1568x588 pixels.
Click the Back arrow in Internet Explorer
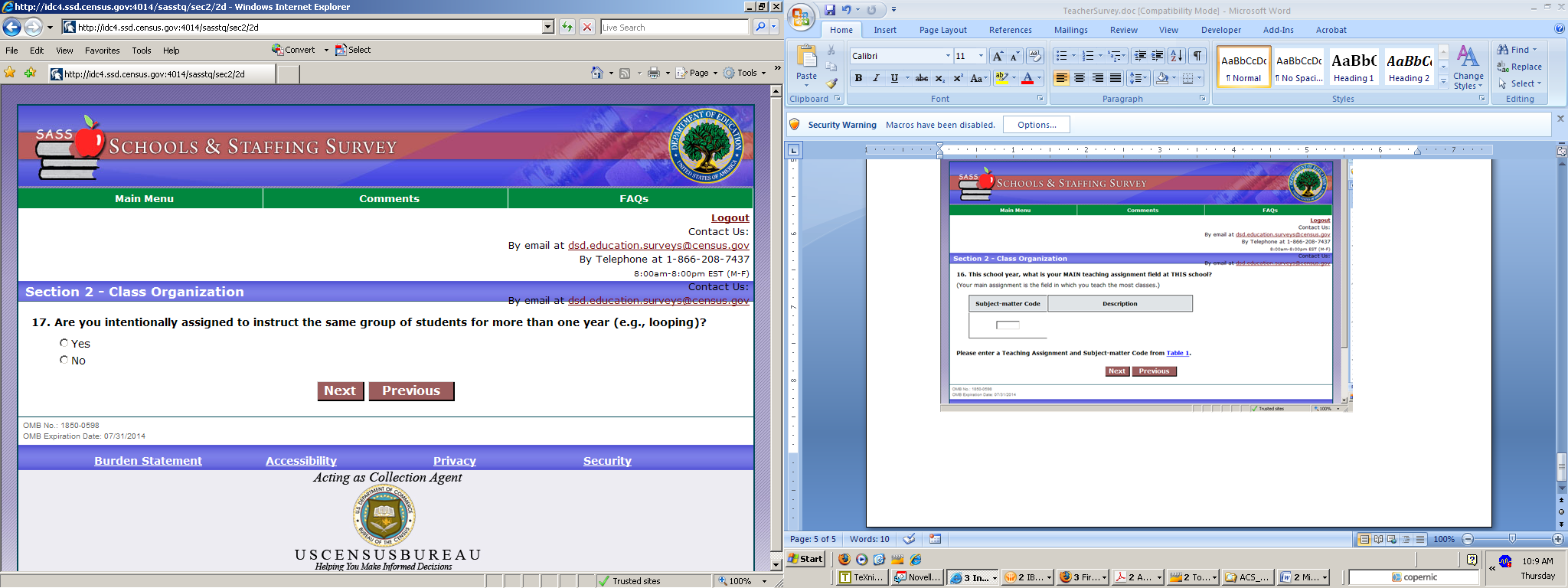click(11, 28)
